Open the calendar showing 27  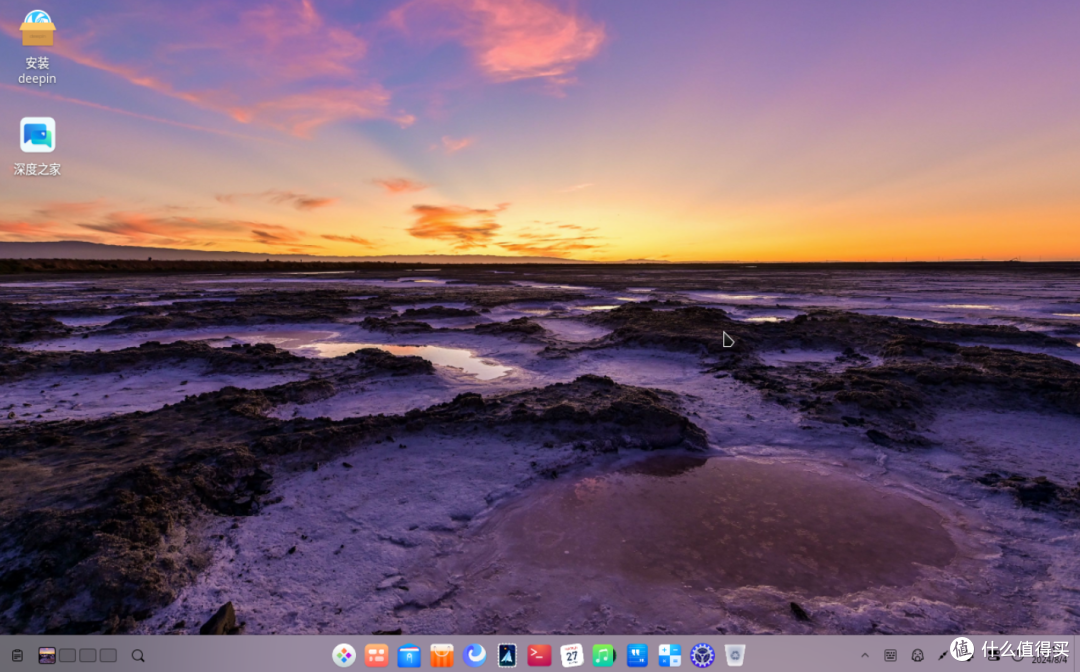pyautogui.click(x=572, y=655)
